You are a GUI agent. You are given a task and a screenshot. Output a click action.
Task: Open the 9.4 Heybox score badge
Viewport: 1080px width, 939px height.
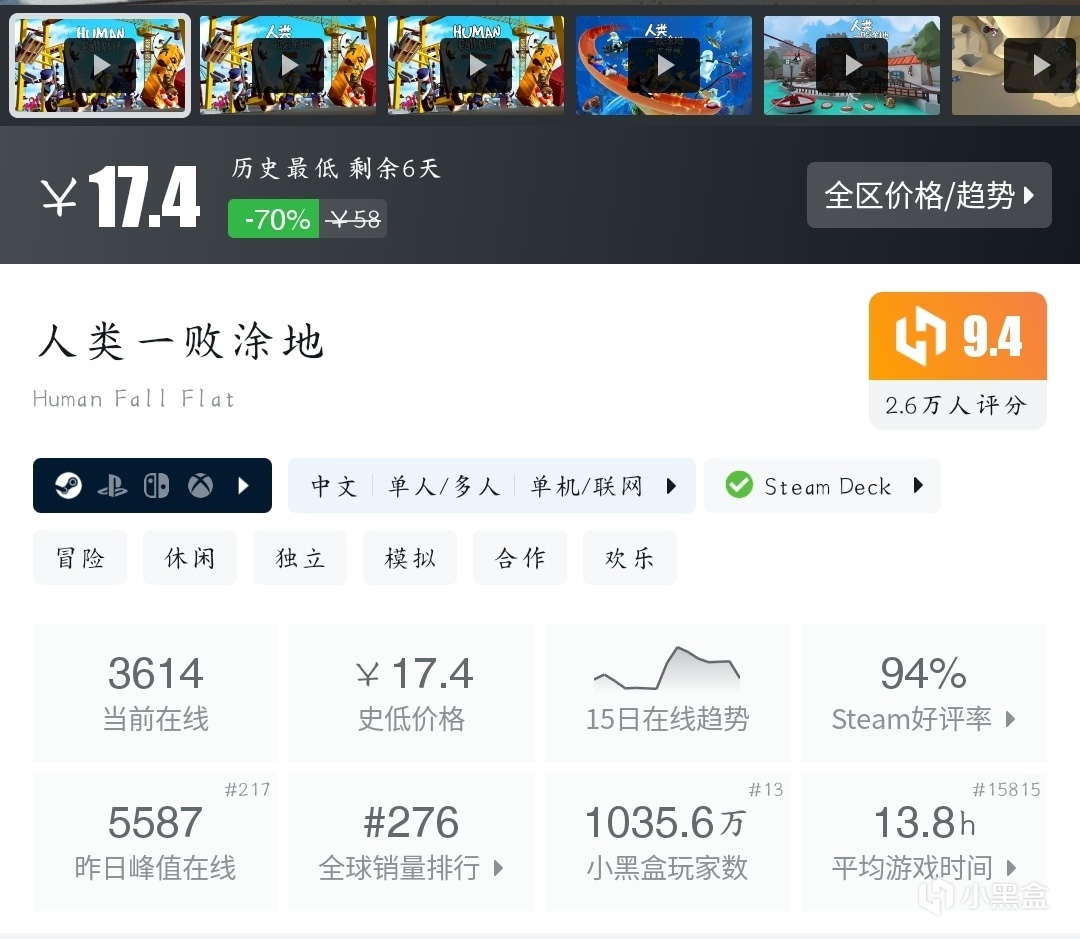(958, 336)
